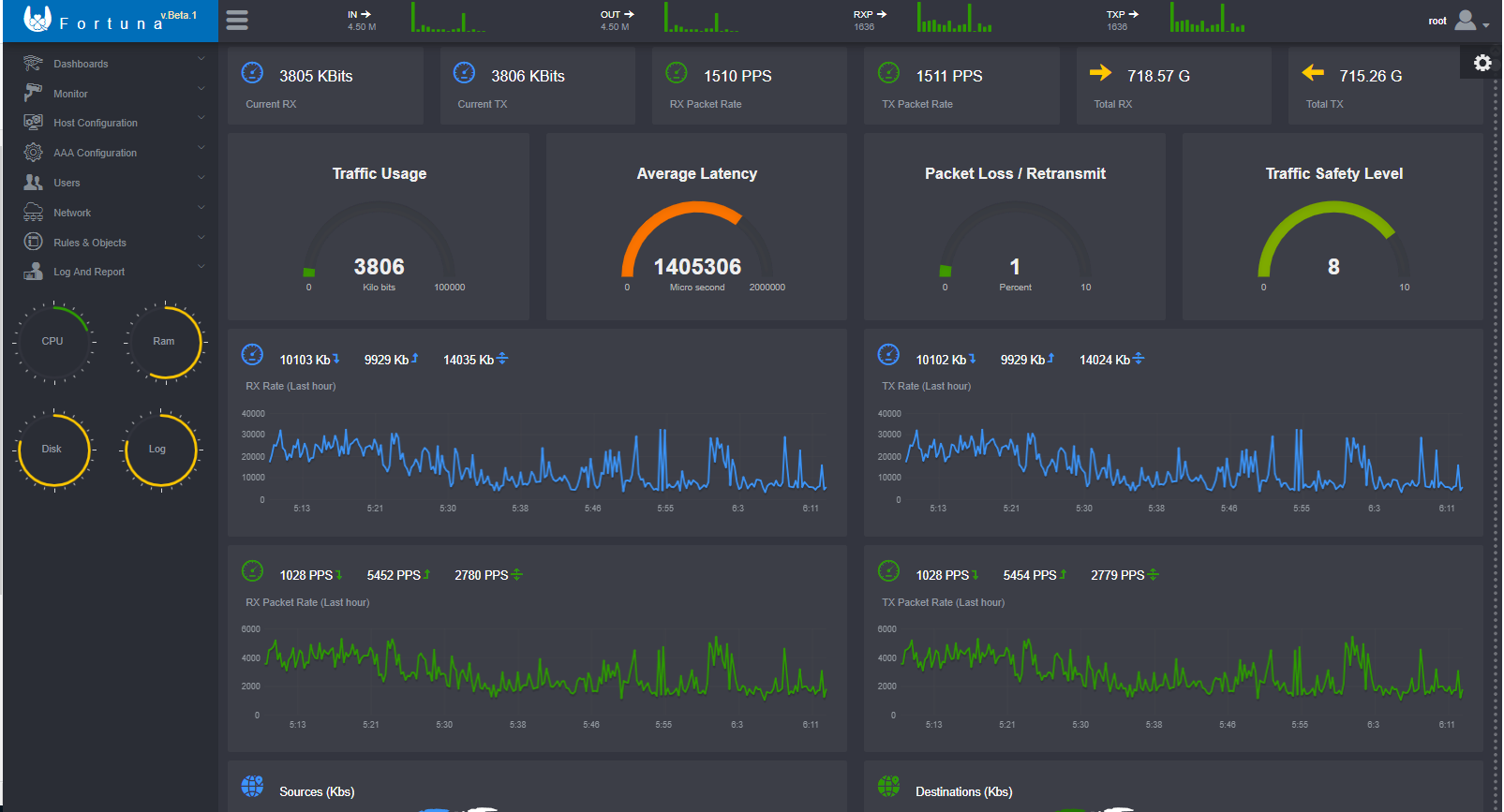The image size is (1504, 812).
Task: Click the TX Packet Rate gauge icon
Action: 888,73
